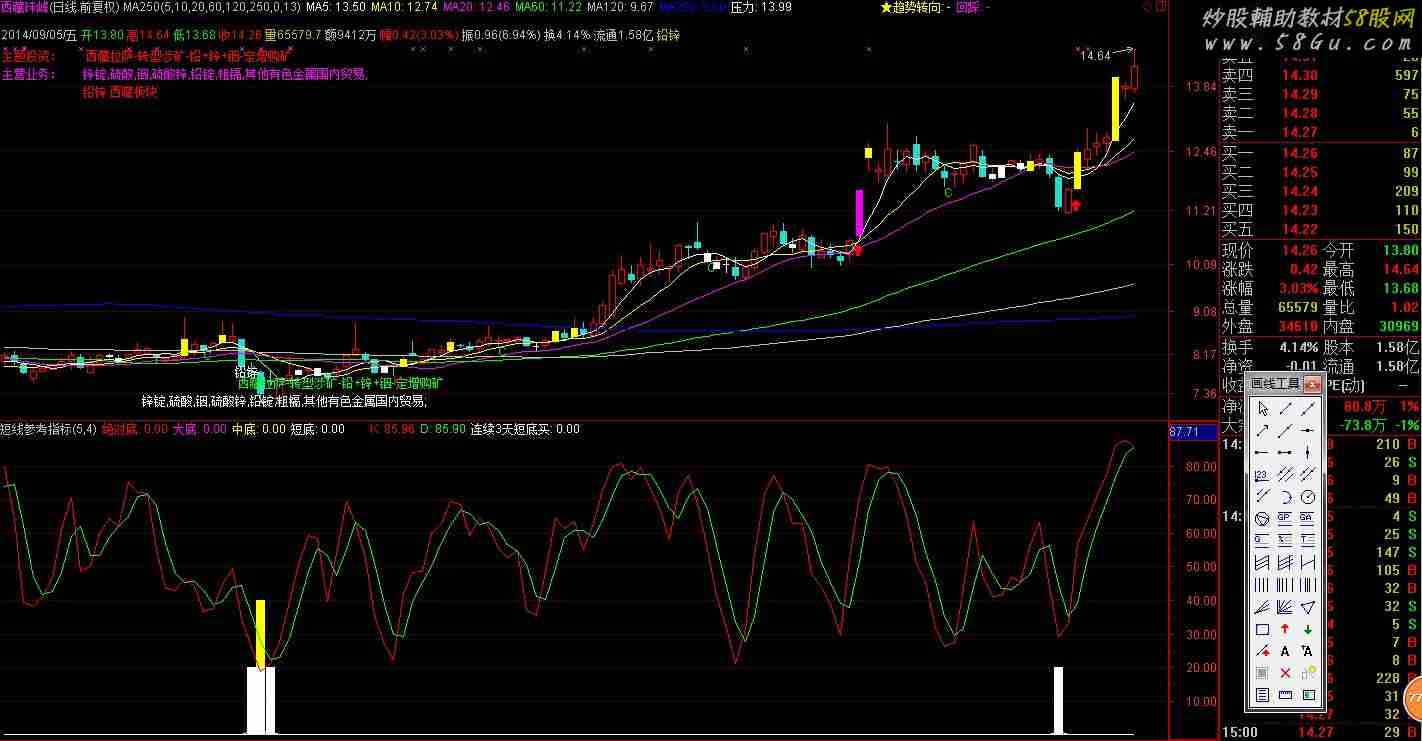The width and height of the screenshot is (1422, 741).
Task: Click the yellow signal bar in indicator panel
Action: tap(260, 634)
